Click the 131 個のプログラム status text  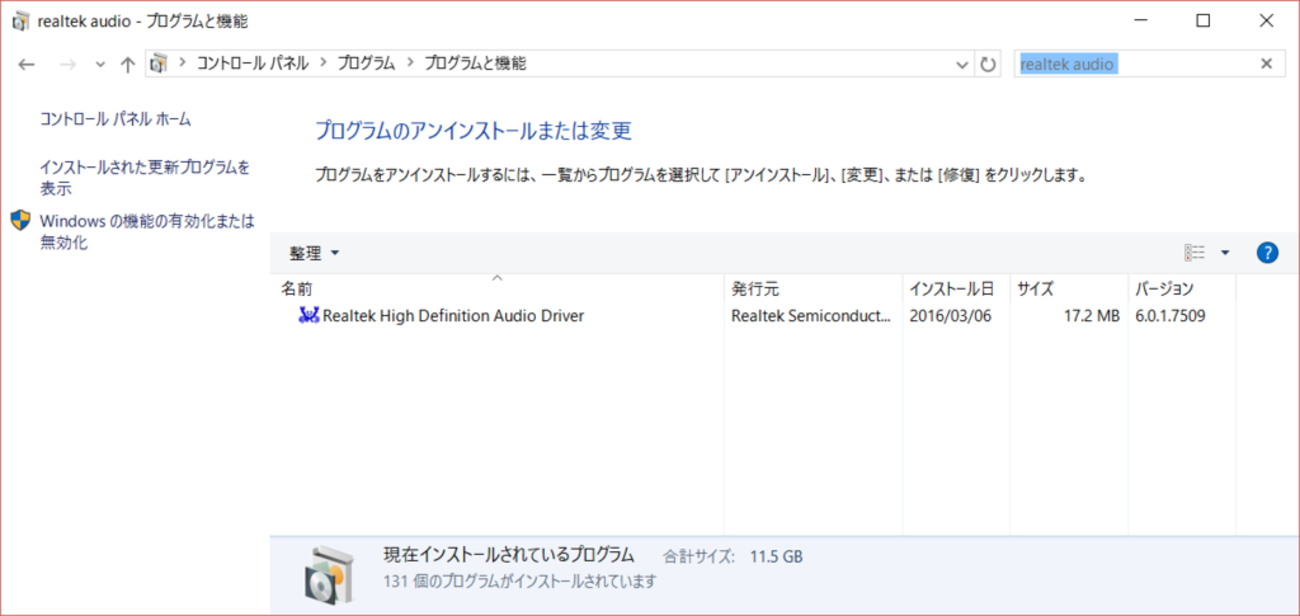[520, 581]
